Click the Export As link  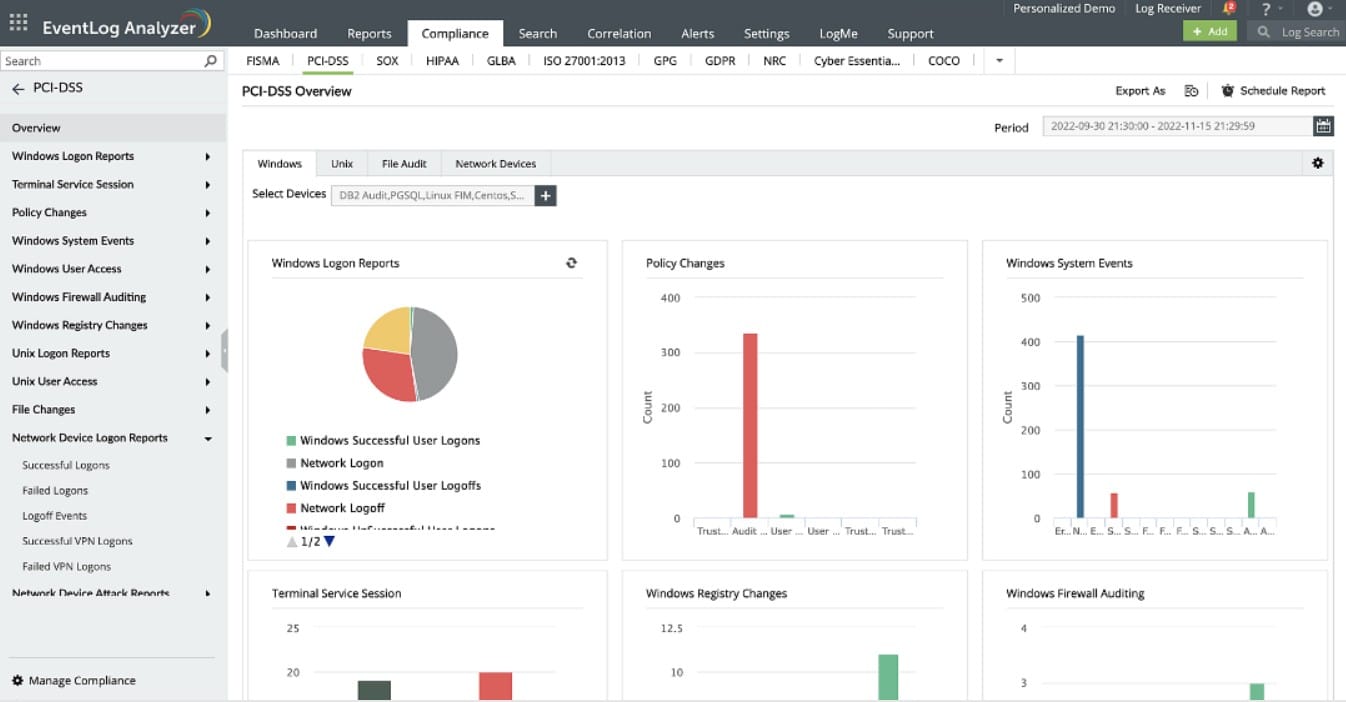click(1140, 91)
